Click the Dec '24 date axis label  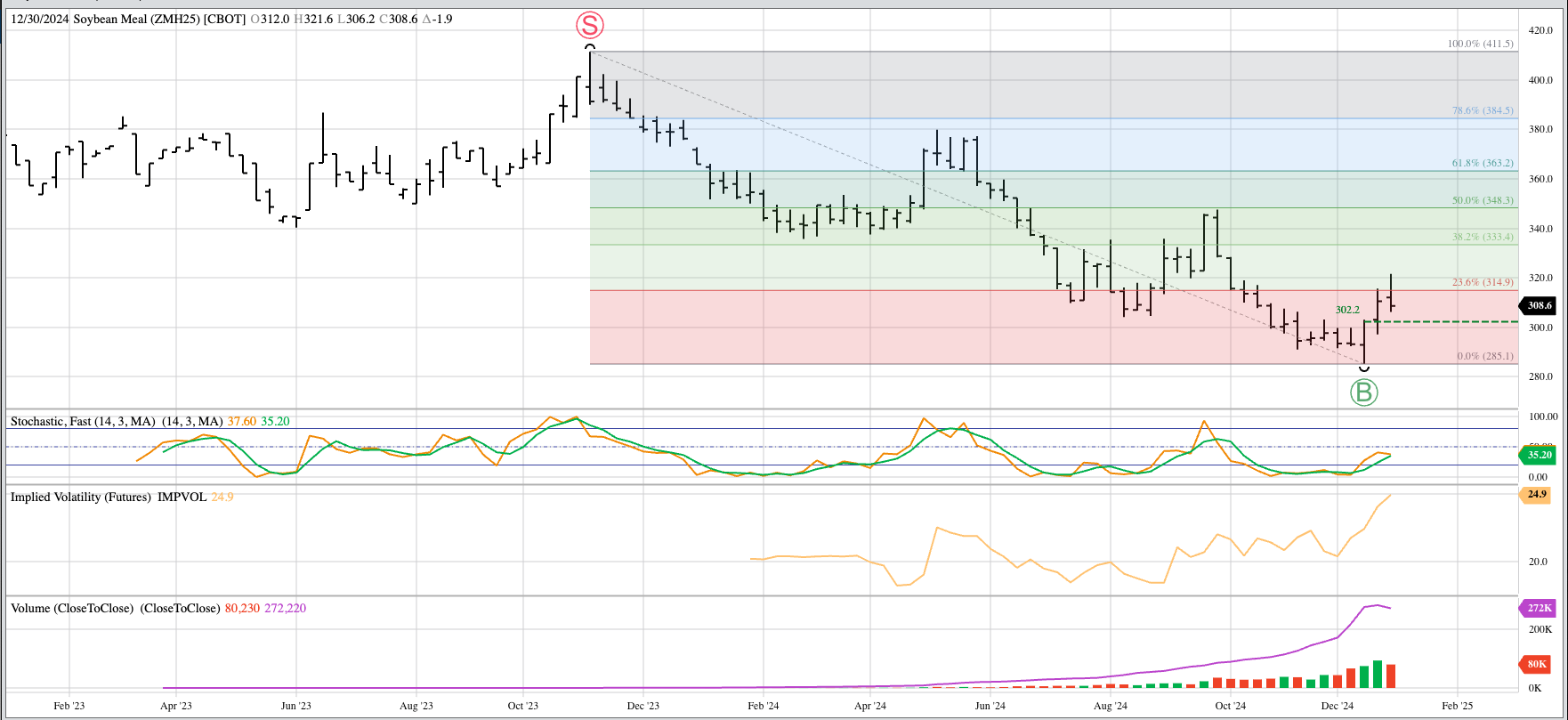click(1337, 706)
